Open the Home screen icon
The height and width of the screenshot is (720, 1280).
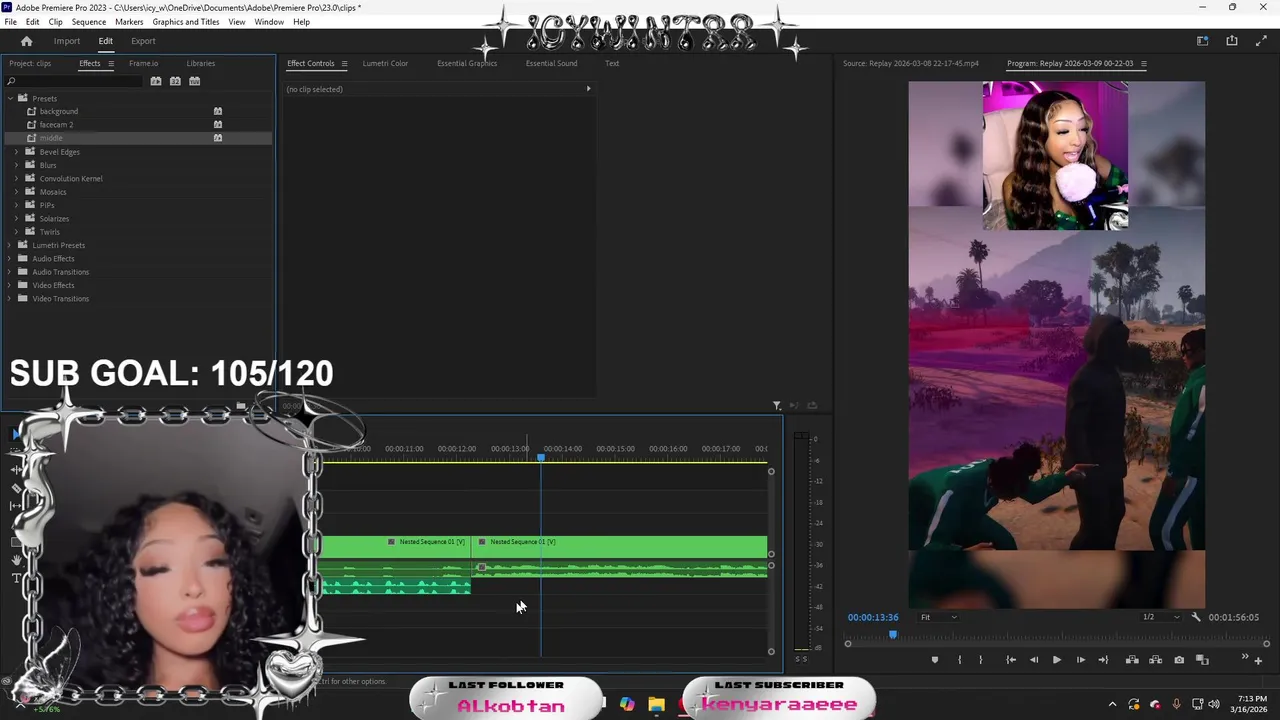click(x=26, y=41)
